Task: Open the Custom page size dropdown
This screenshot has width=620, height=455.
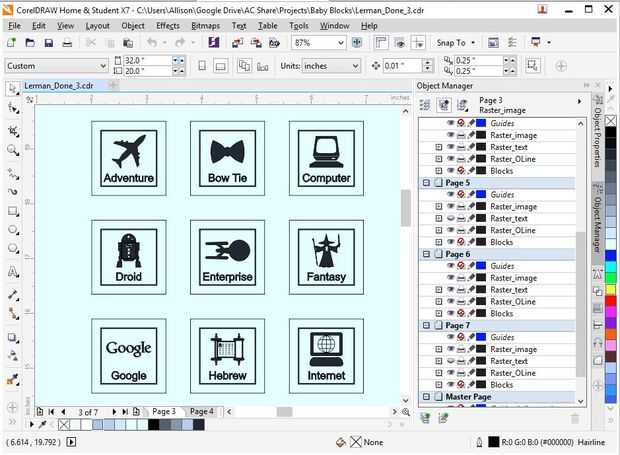Action: (x=103, y=66)
